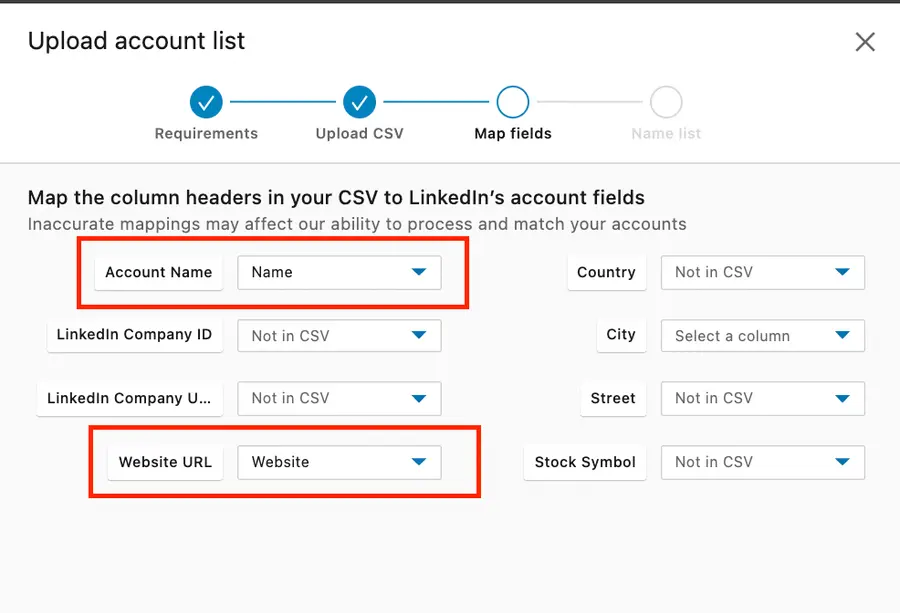Open the LinkedIn Company URL mapping dropdown
The image size is (900, 613).
click(x=338, y=398)
